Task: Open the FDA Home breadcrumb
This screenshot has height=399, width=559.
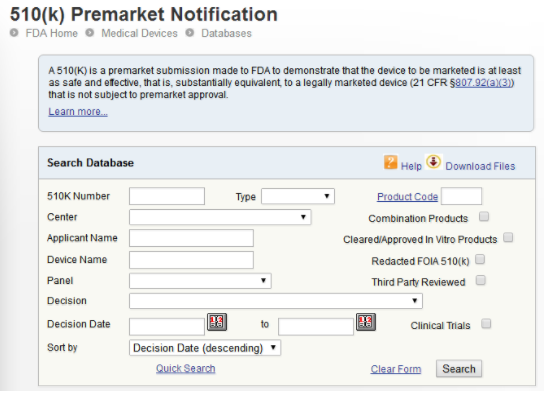Action: pyautogui.click(x=52, y=33)
